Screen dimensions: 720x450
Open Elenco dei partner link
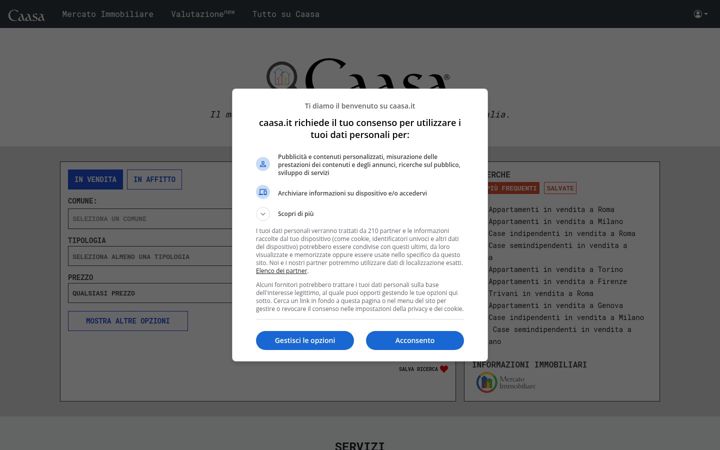point(281,271)
